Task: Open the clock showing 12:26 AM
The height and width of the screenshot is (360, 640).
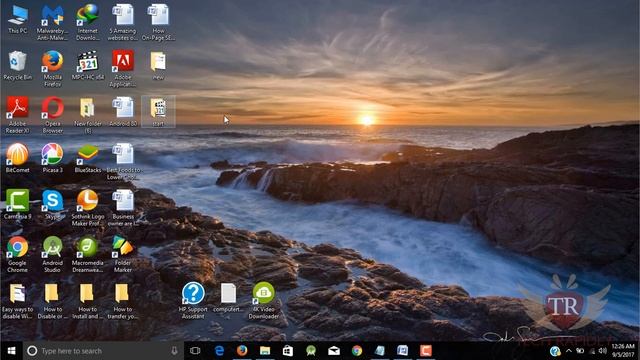Action: coord(623,351)
